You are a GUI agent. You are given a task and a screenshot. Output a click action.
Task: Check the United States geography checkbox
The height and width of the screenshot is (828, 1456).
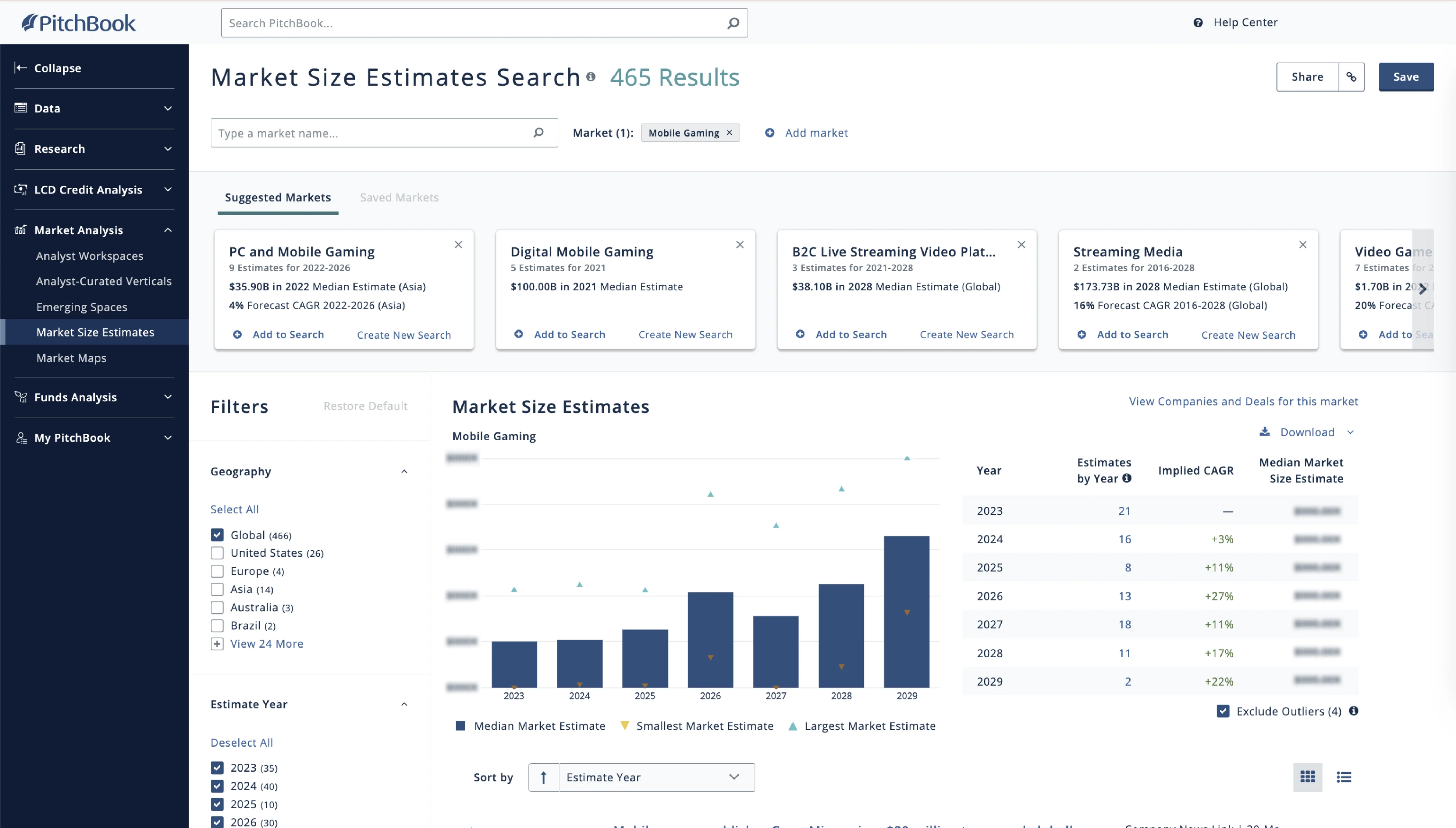click(217, 553)
